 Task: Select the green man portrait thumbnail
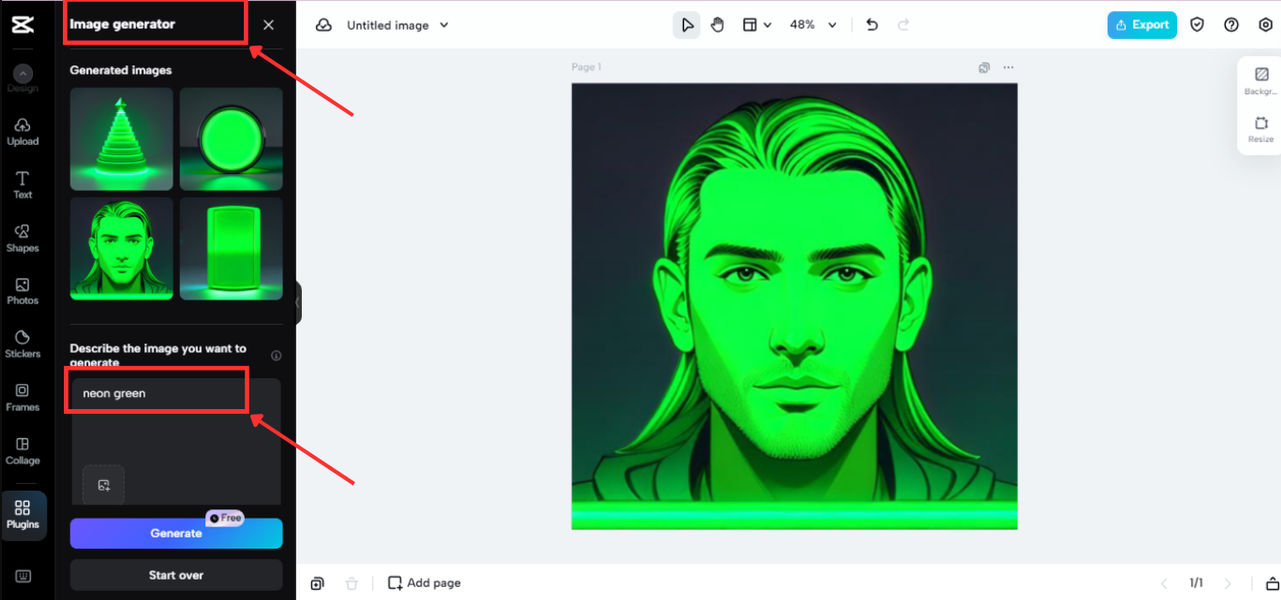click(121, 249)
